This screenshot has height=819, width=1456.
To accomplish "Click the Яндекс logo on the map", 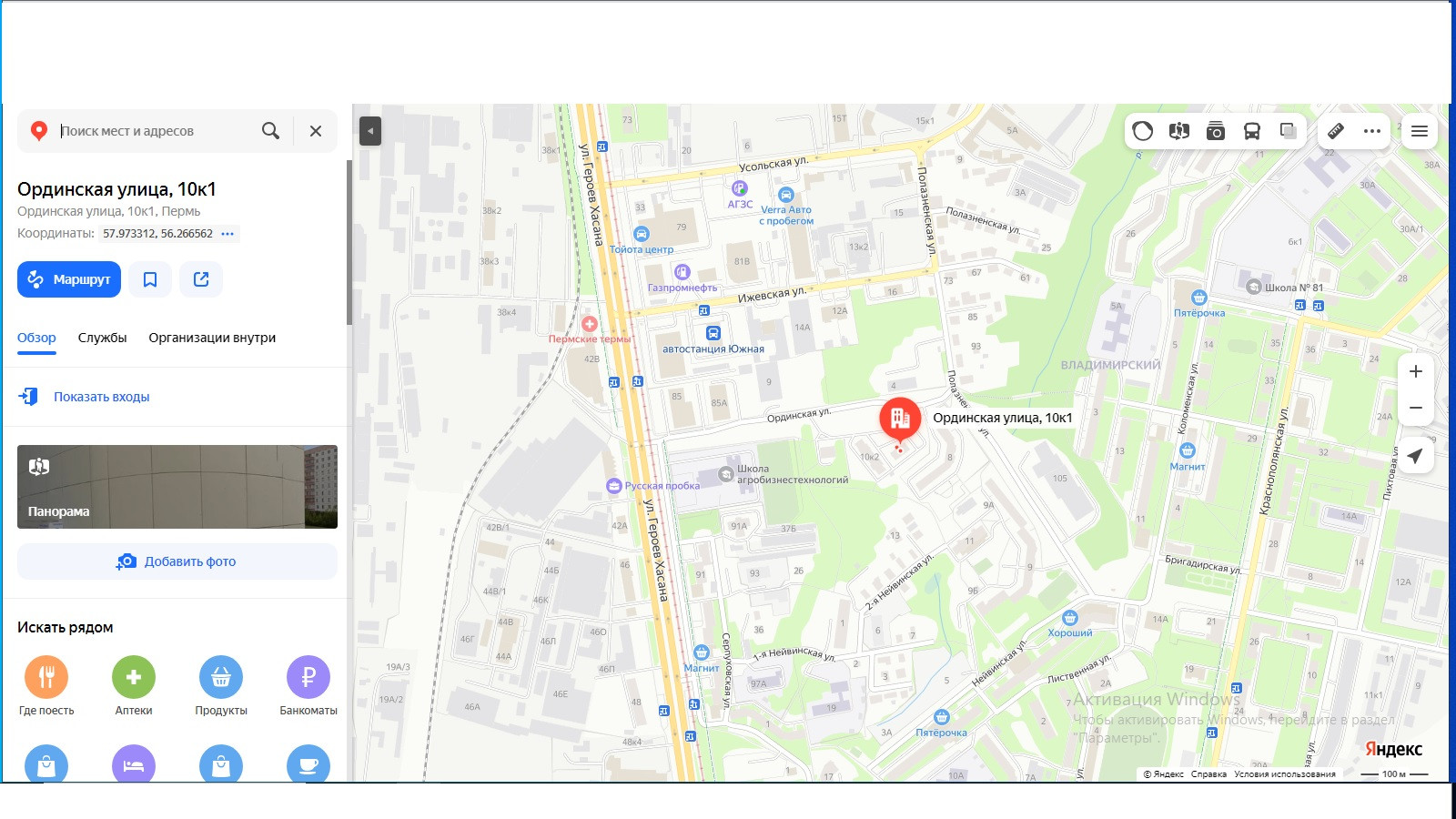I will 1393,749.
